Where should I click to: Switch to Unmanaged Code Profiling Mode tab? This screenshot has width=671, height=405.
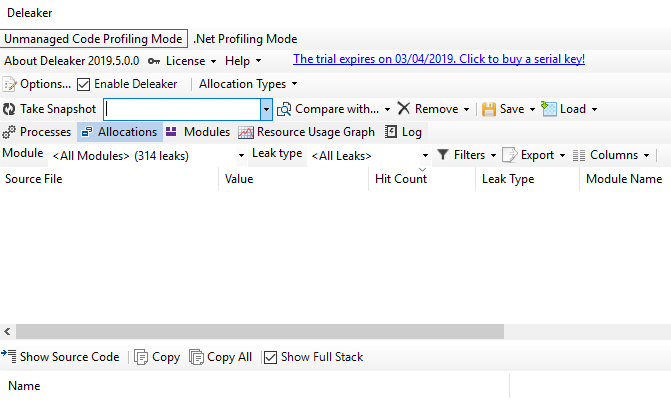click(93, 39)
